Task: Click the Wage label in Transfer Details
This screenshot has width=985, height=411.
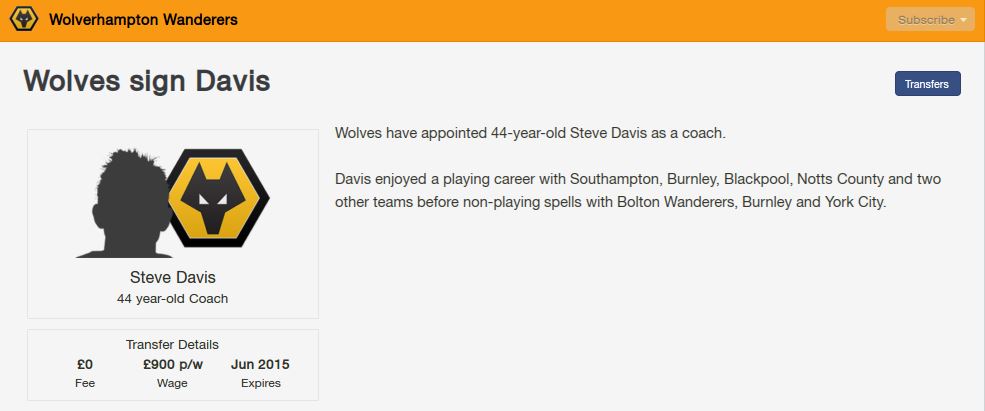Action: coord(172,383)
